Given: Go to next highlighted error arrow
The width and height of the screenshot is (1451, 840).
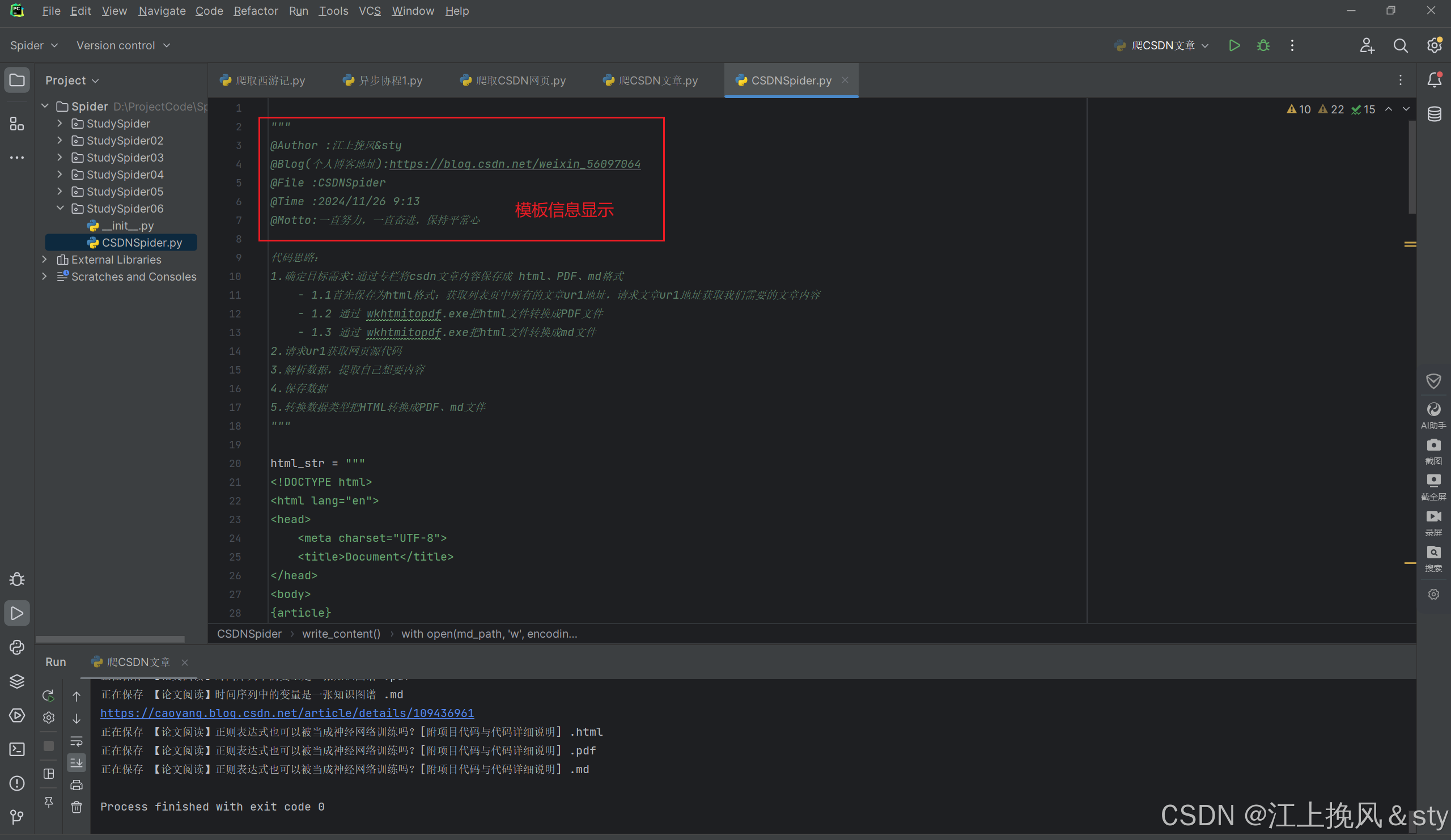Looking at the screenshot, I should point(1406,109).
